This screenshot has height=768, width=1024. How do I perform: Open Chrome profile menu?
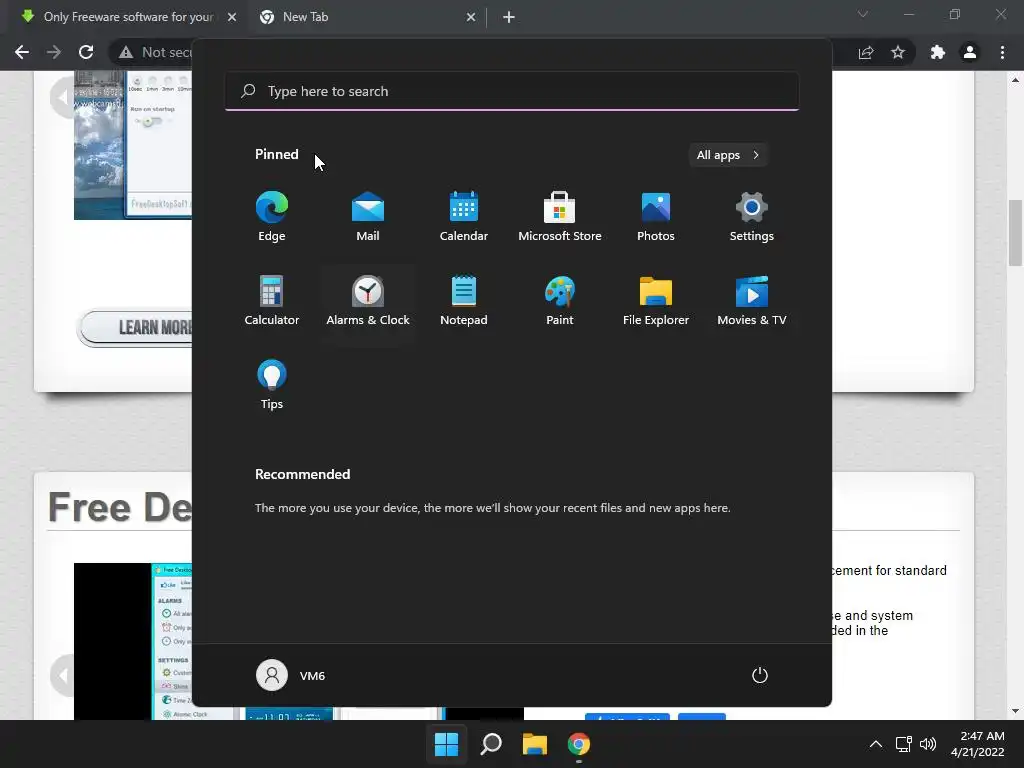pyautogui.click(x=970, y=52)
